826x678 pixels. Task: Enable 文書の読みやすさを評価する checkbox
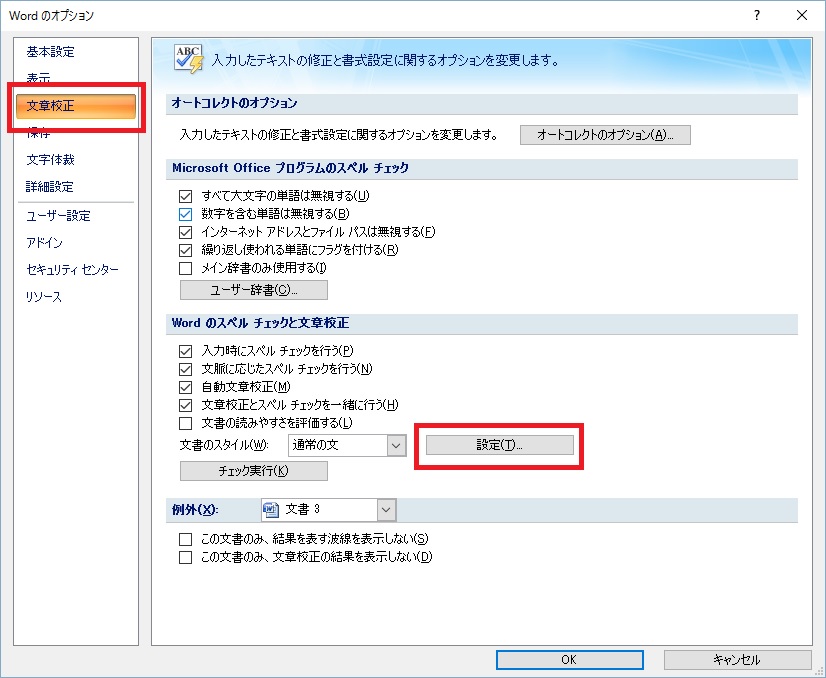coord(185,424)
